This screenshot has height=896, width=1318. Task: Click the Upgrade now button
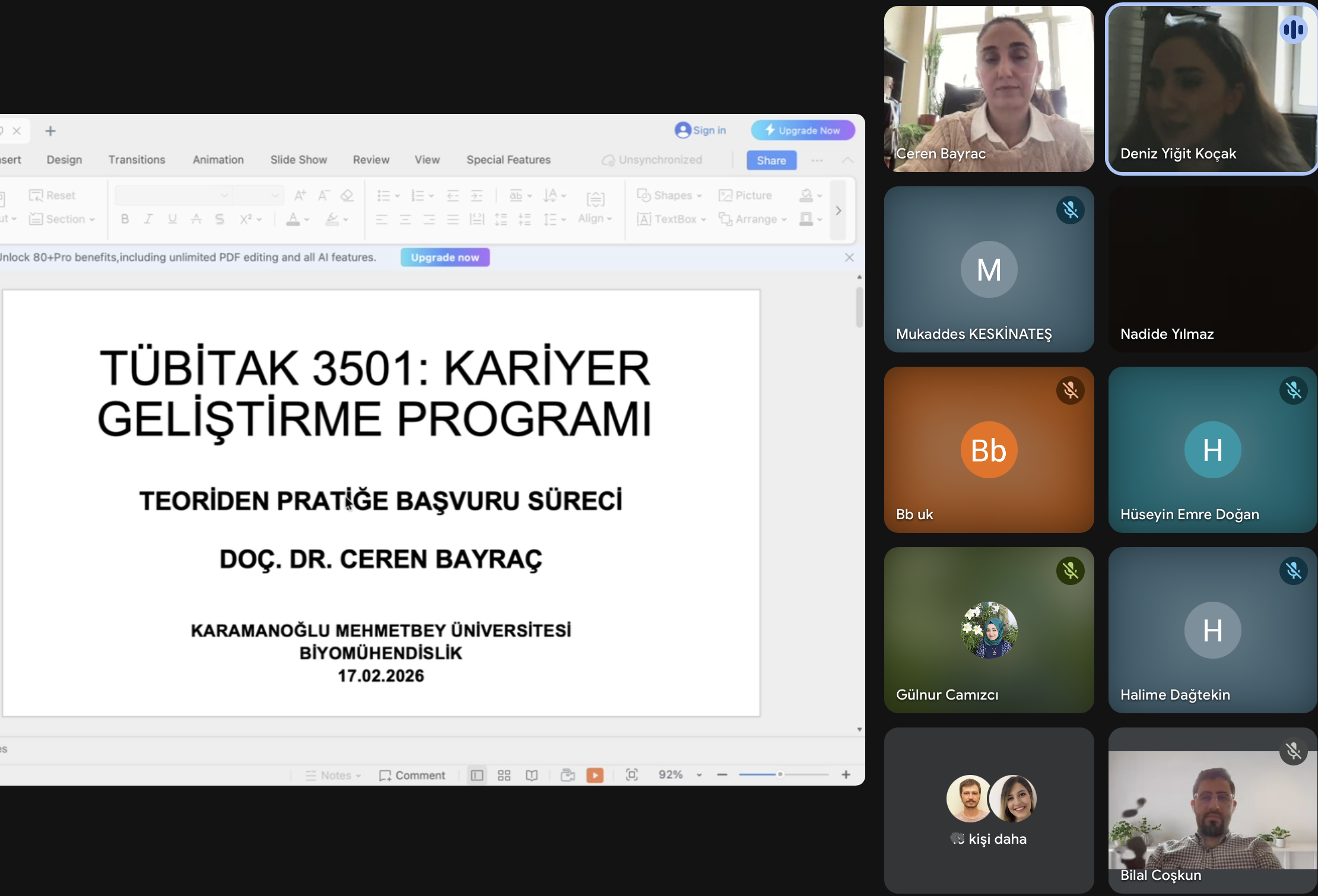pyautogui.click(x=444, y=257)
